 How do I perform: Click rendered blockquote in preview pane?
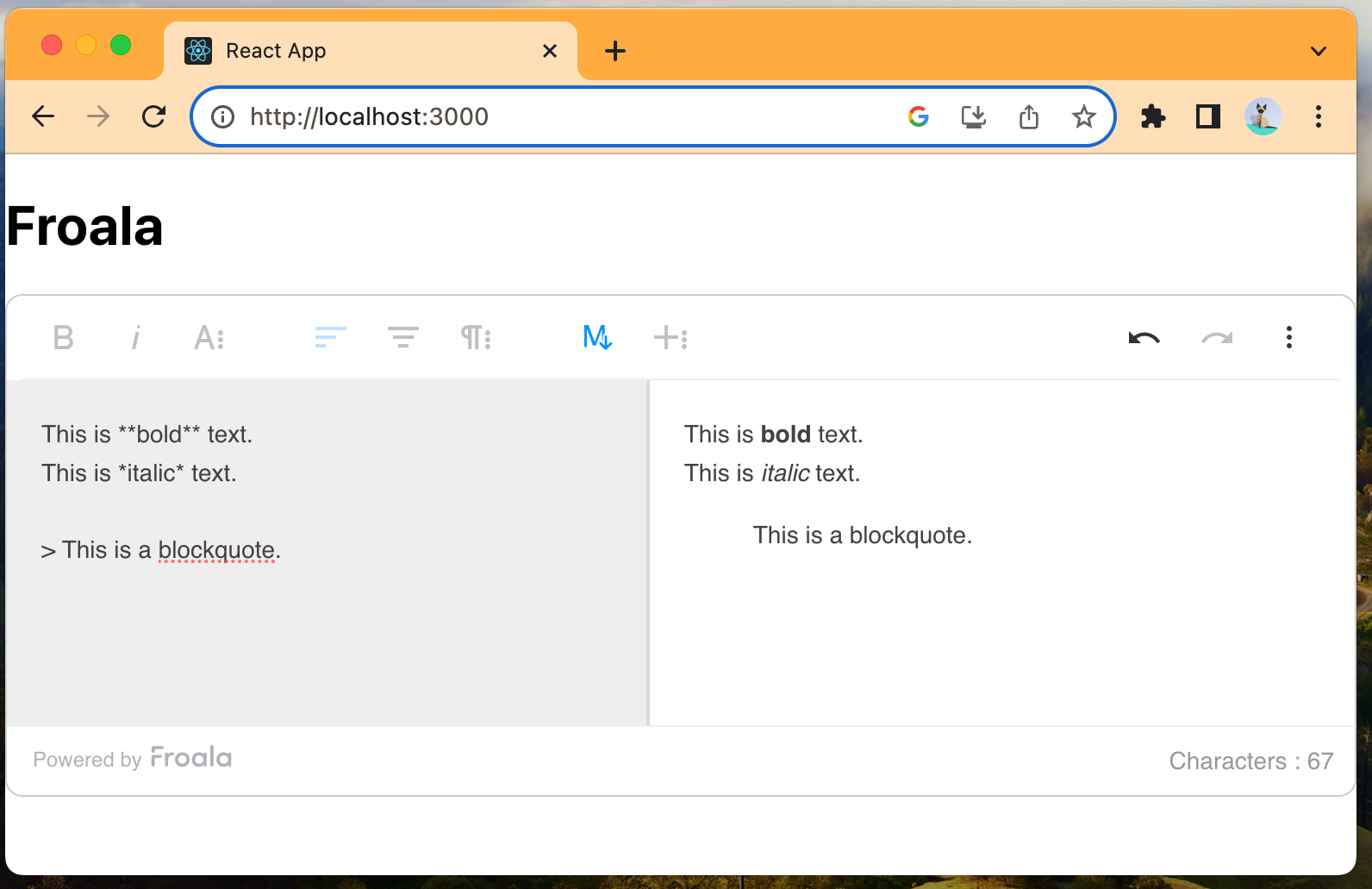863,535
